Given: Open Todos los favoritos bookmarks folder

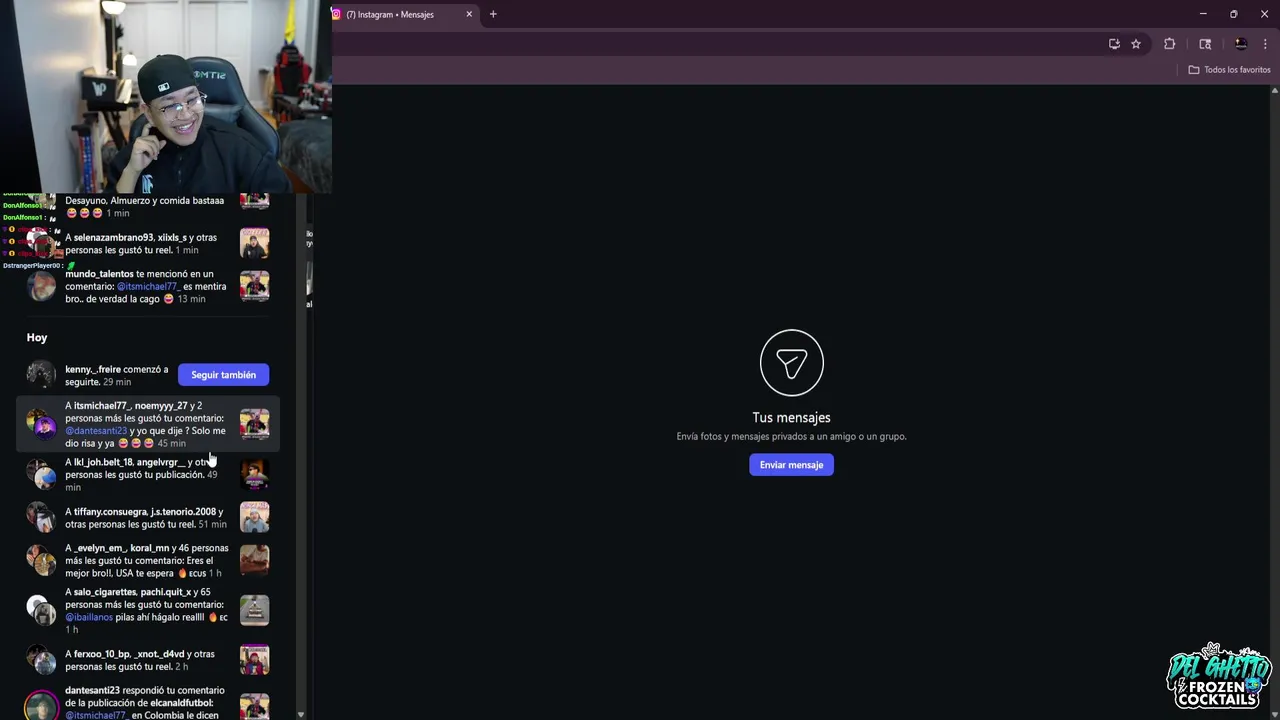Looking at the screenshot, I should (x=1229, y=70).
